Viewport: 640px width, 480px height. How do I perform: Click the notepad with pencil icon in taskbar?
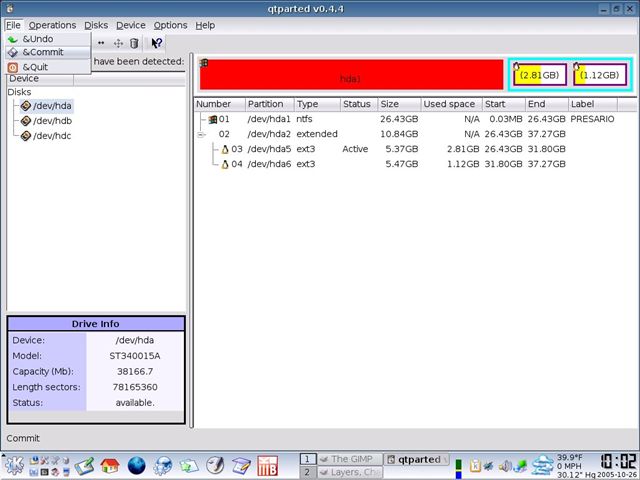[241, 466]
